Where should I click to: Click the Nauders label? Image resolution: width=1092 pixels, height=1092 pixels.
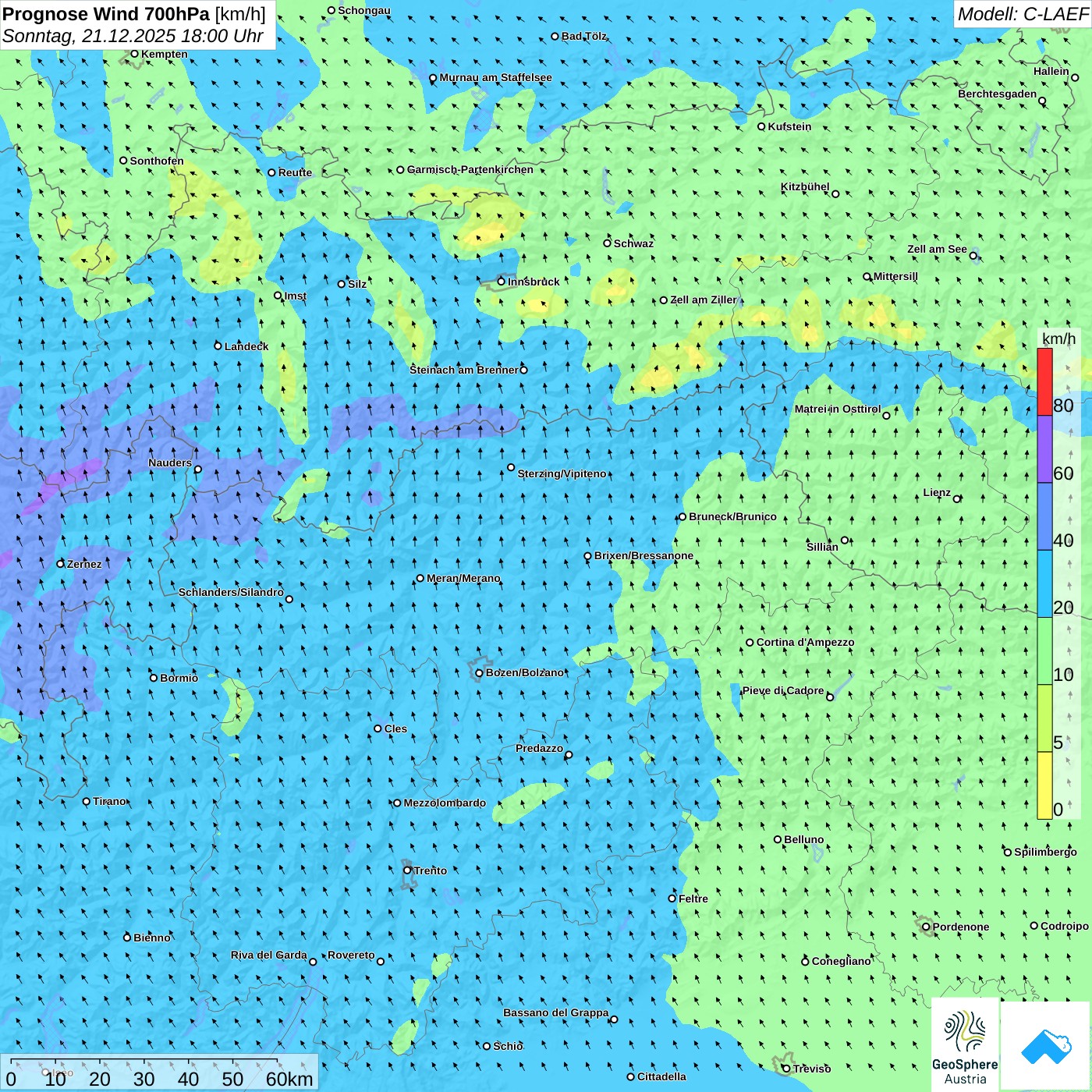pos(170,463)
